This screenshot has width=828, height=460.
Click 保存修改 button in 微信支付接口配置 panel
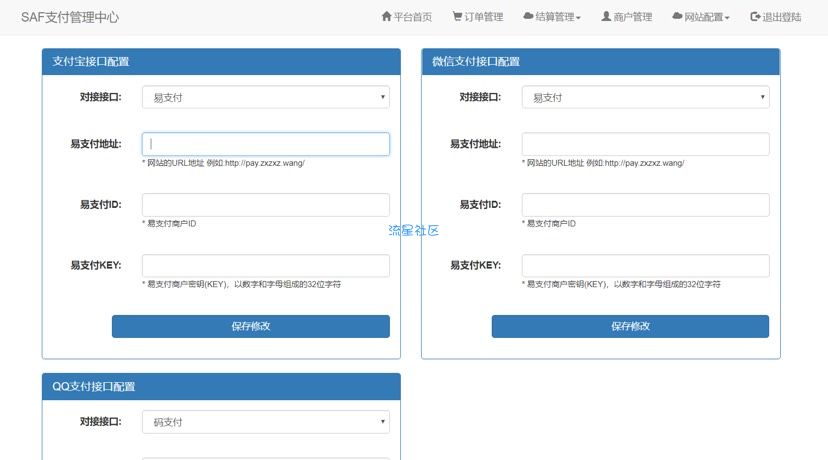[x=631, y=326]
